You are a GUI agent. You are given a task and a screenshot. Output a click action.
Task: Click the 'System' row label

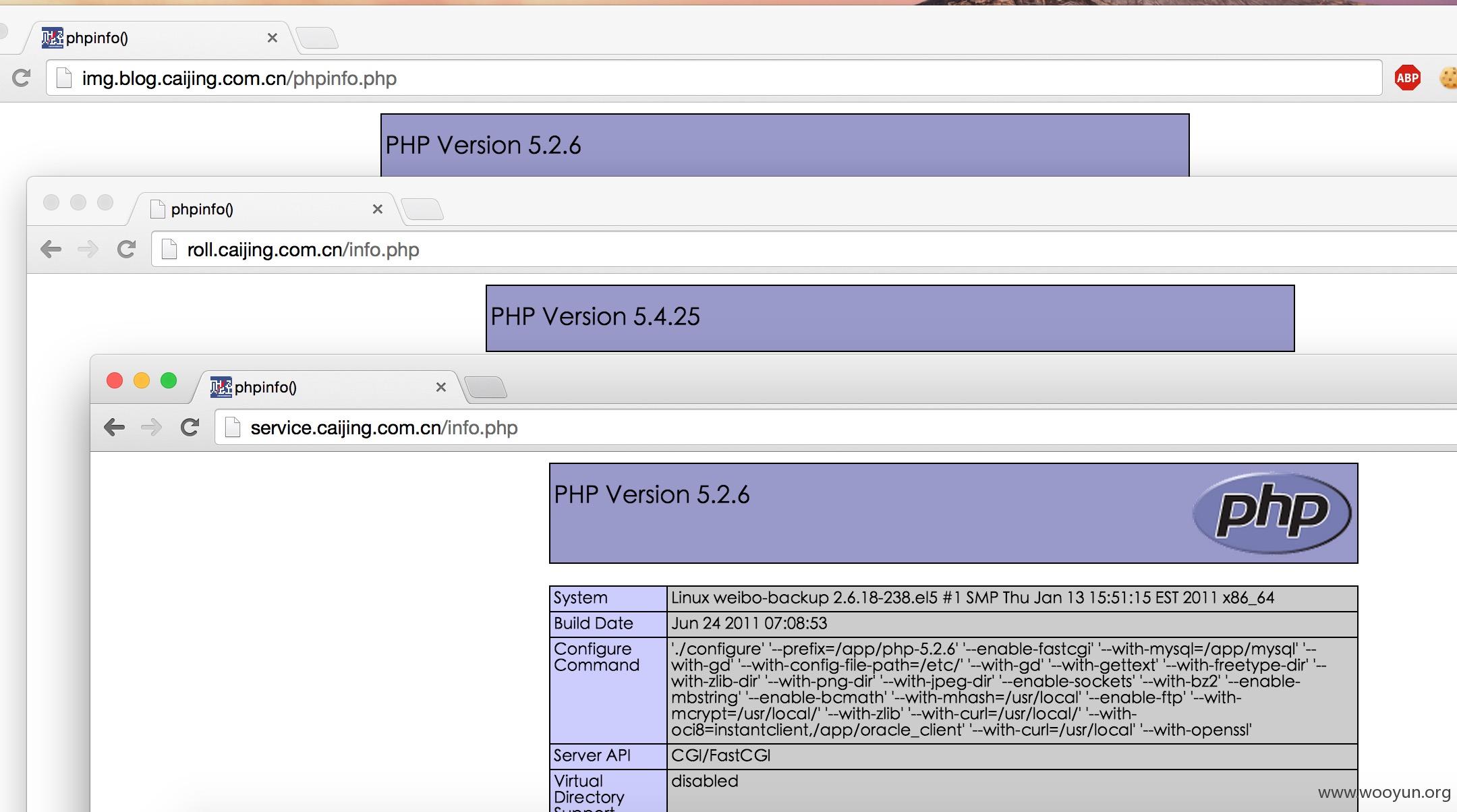pos(581,598)
